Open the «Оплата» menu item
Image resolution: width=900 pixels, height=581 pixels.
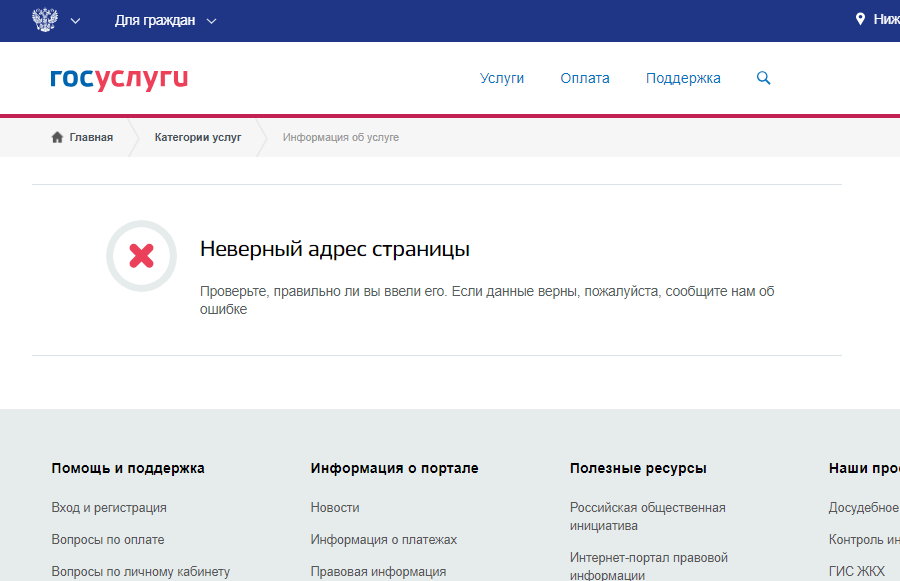pyautogui.click(x=585, y=78)
